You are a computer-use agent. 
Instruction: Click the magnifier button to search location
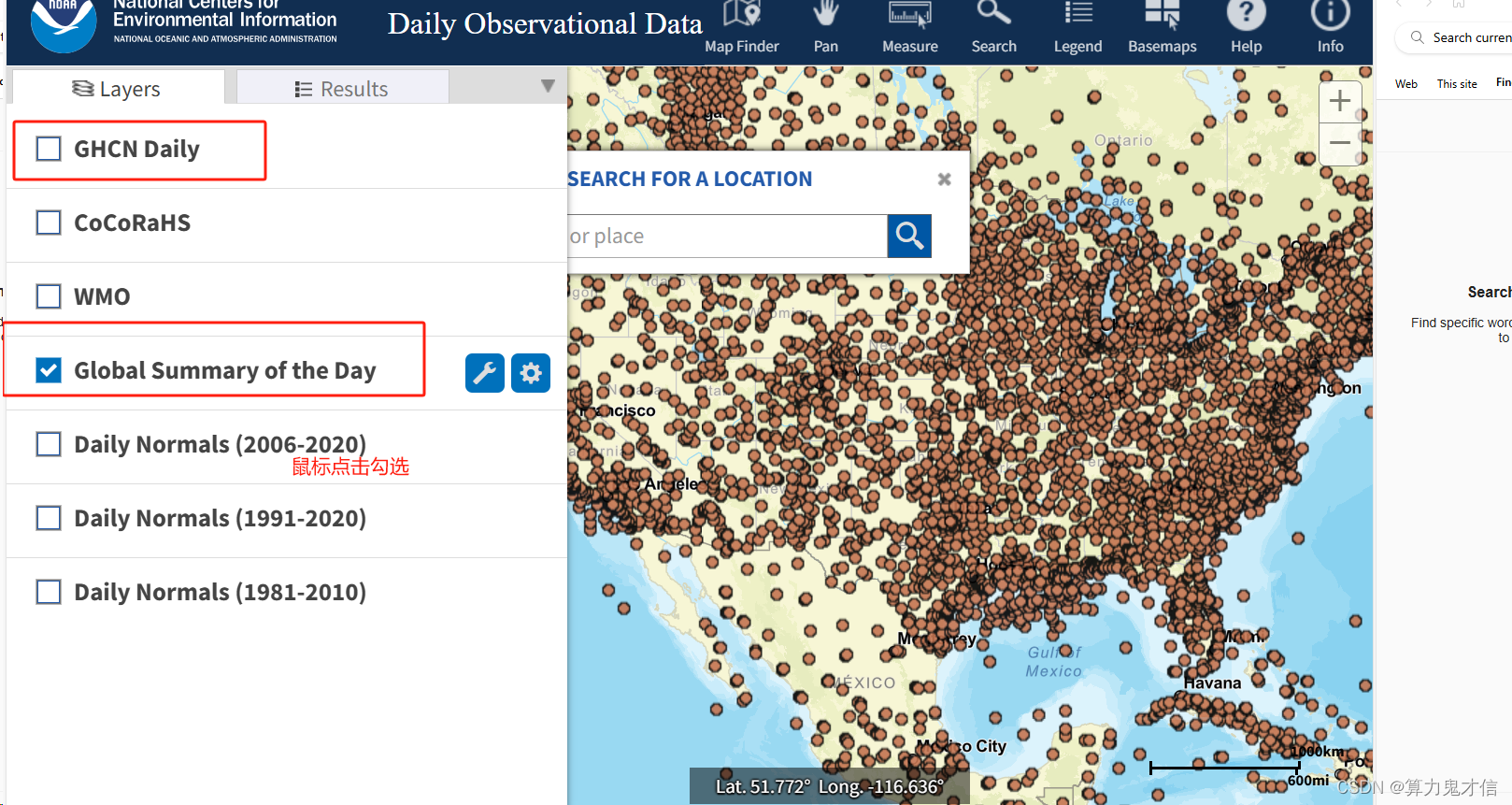pyautogui.click(x=909, y=236)
